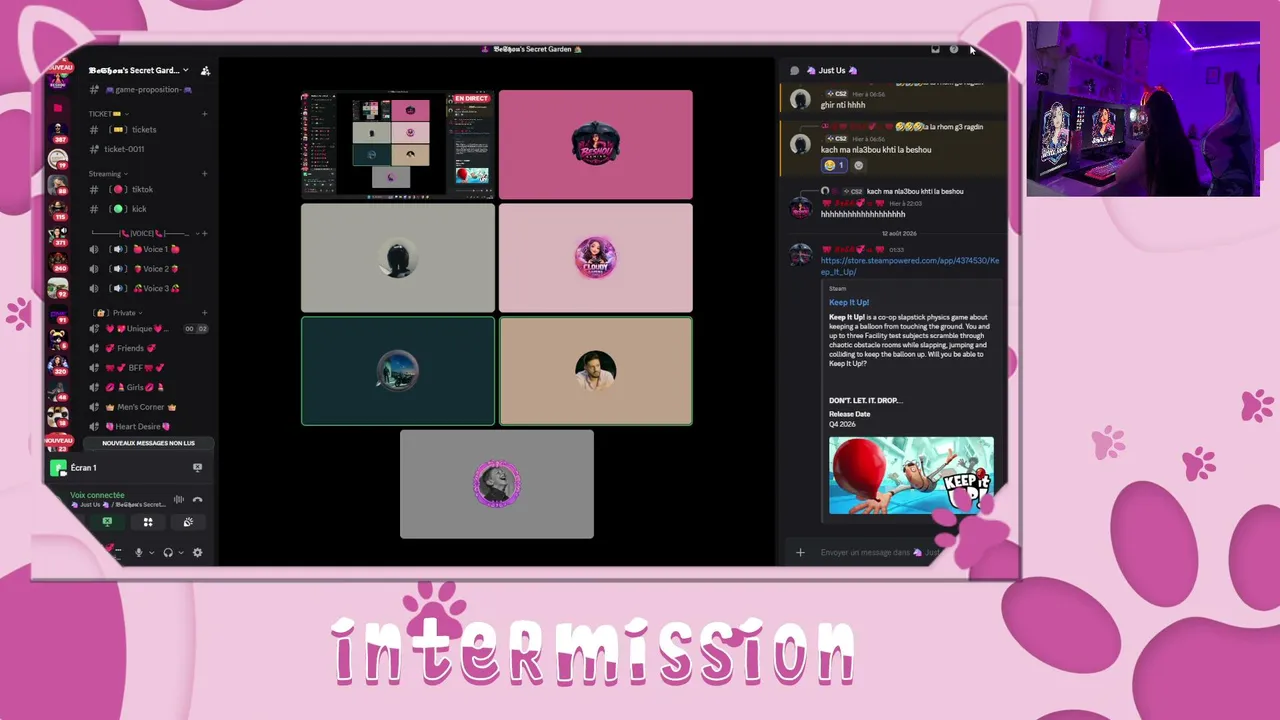The height and width of the screenshot is (720, 1280).
Task: Switch to the server with badge 115
Action: click(x=58, y=209)
